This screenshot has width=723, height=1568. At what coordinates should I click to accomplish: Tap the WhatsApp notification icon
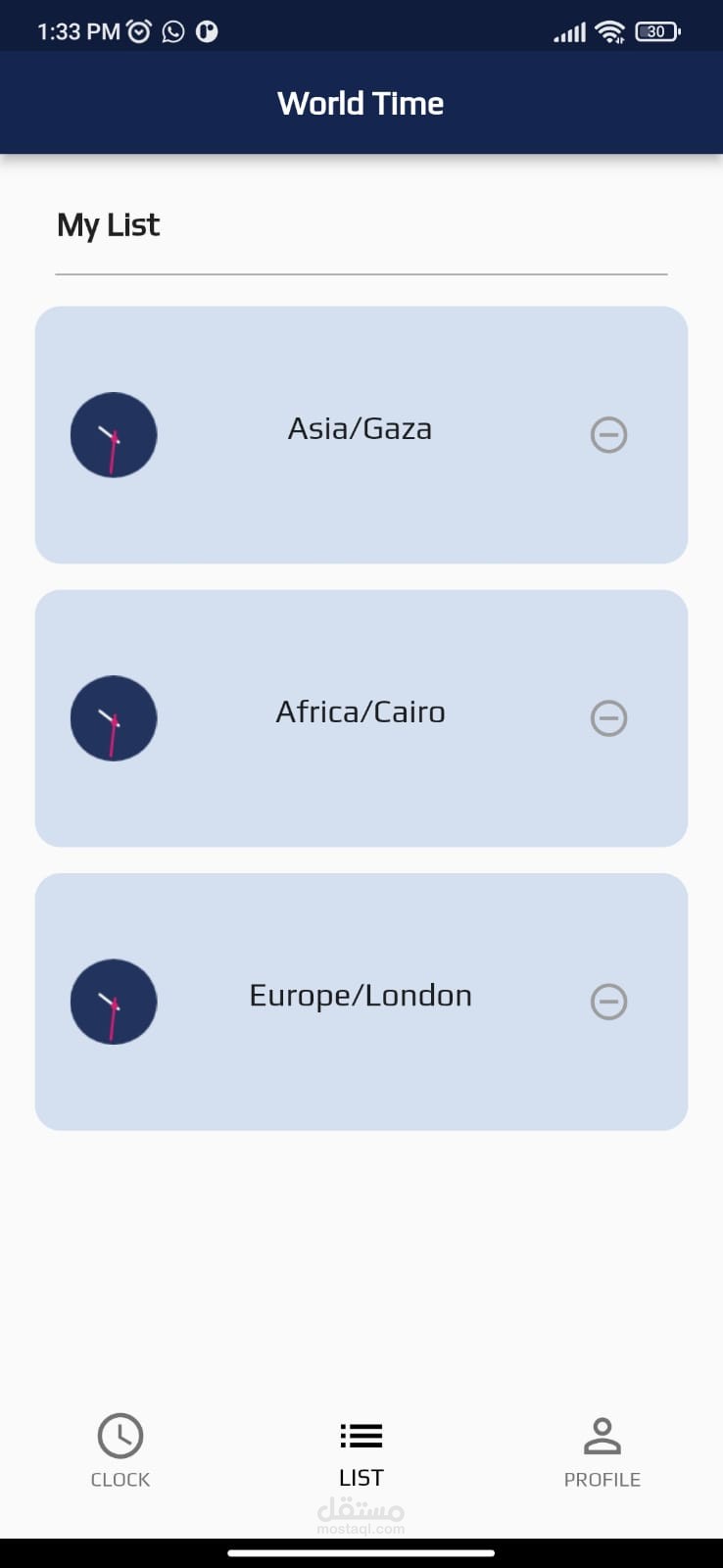click(173, 32)
